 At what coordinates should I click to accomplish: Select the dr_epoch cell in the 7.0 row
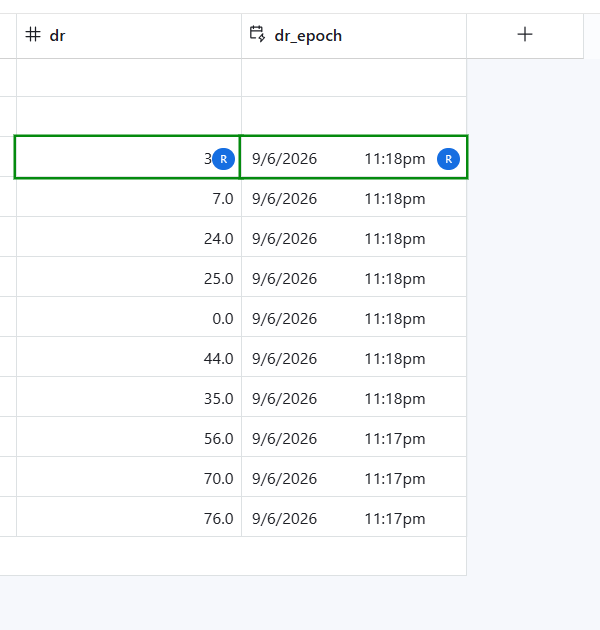click(354, 197)
